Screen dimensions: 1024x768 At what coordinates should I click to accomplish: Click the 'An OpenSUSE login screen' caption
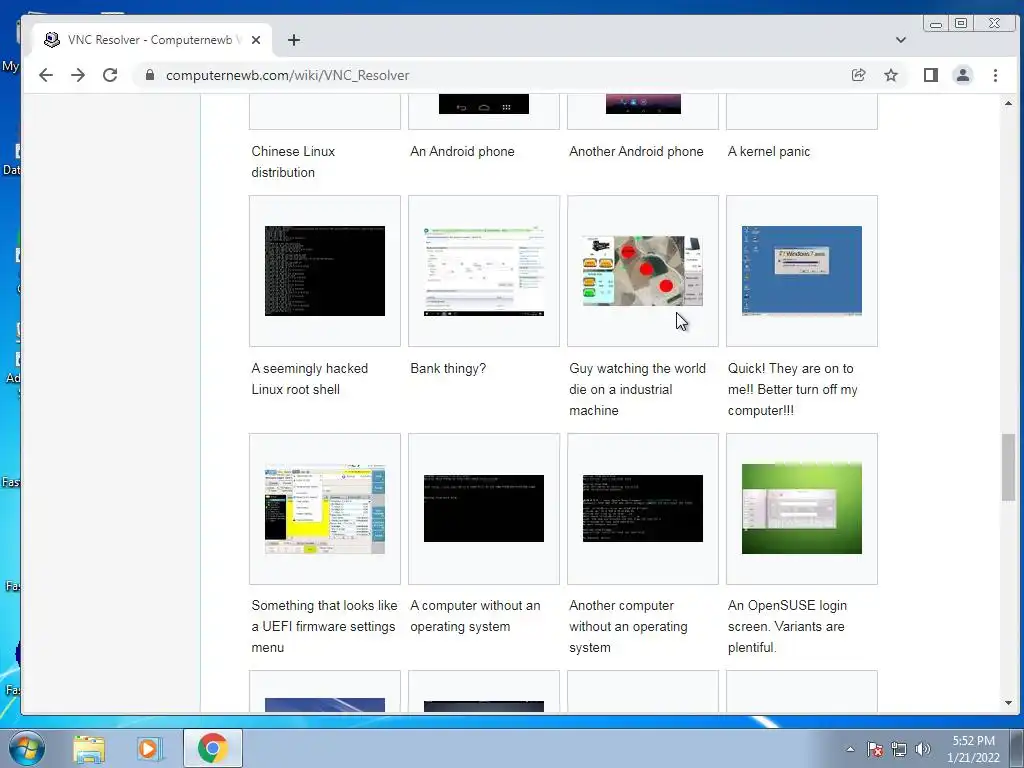point(787,626)
